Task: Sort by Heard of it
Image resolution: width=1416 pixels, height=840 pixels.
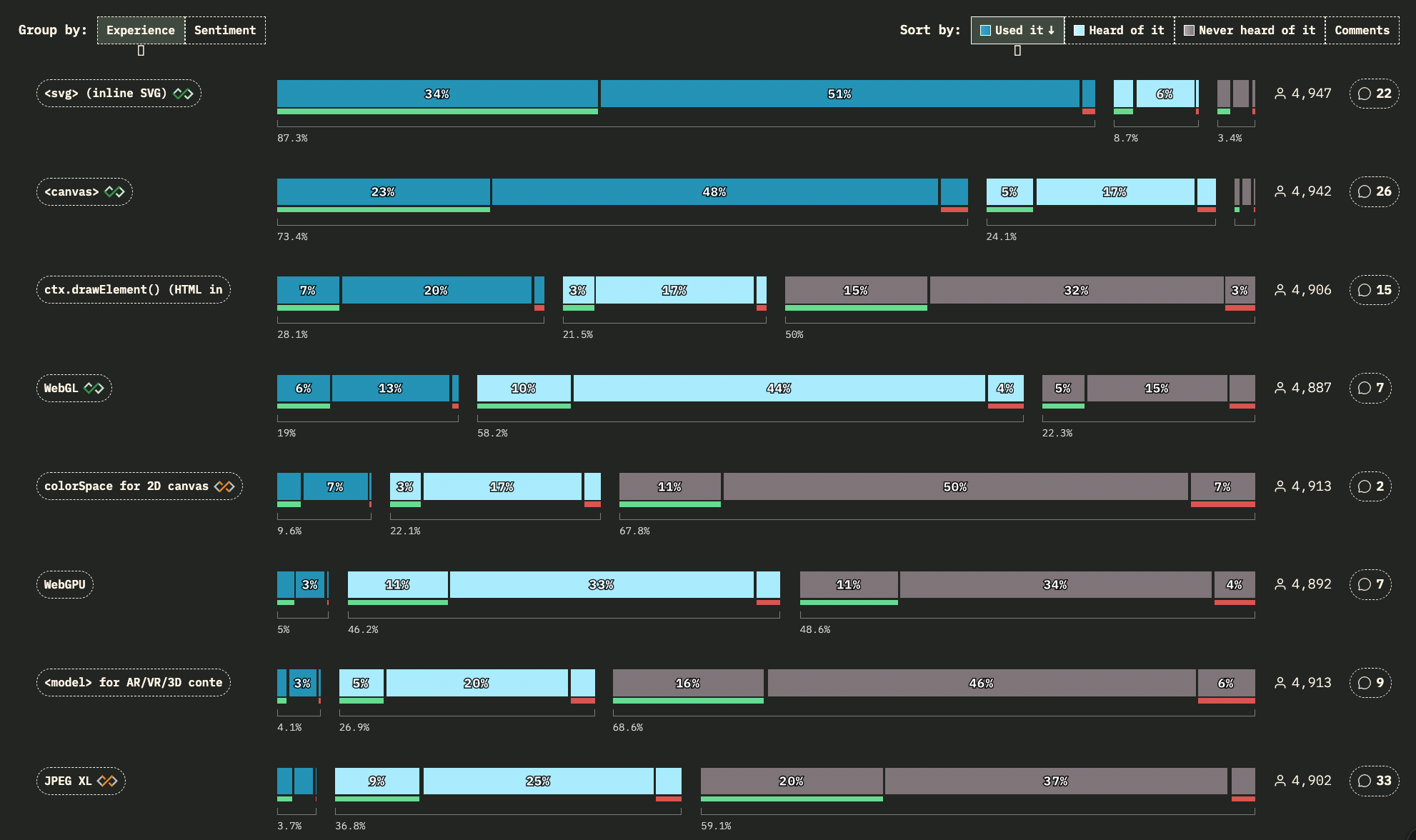Action: (x=1119, y=30)
